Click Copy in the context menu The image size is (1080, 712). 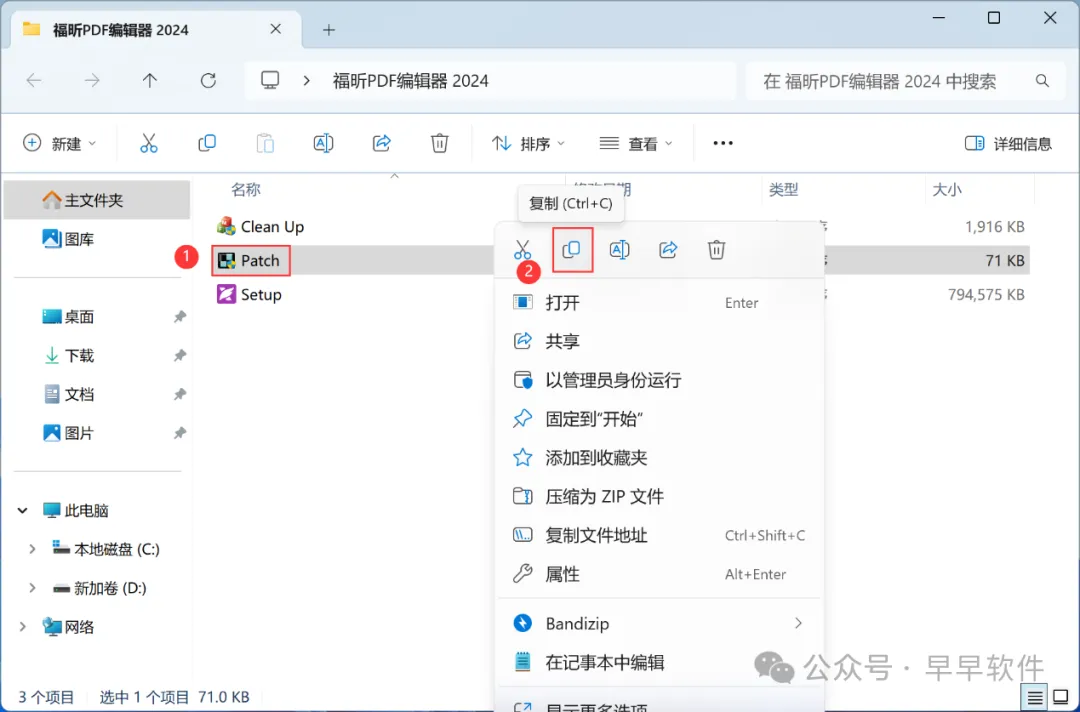(572, 249)
